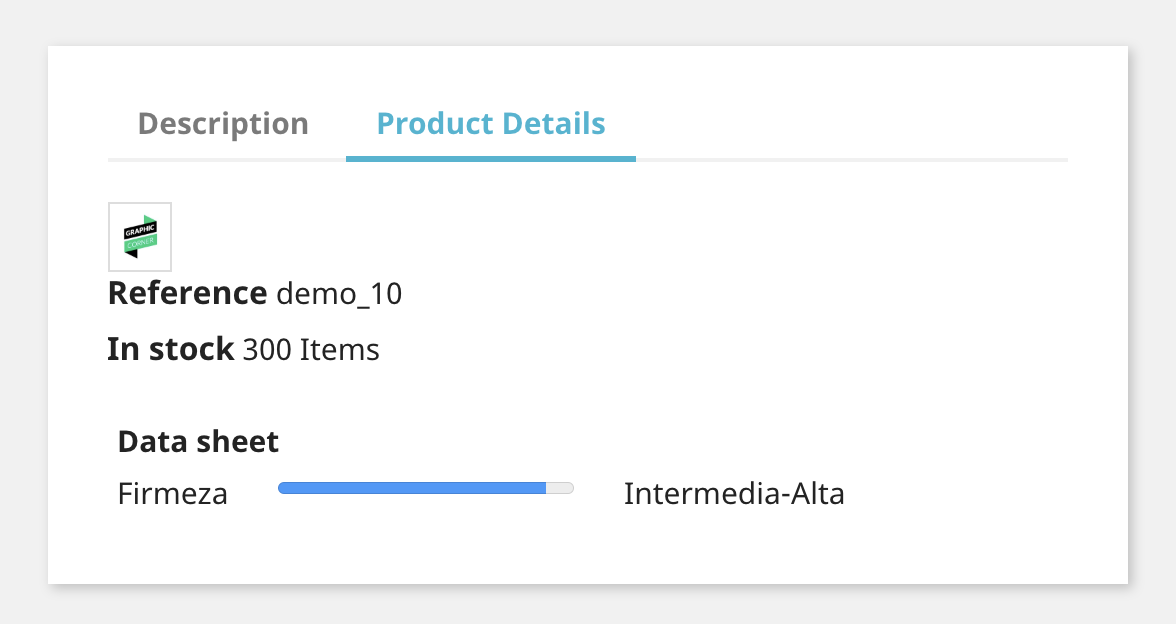Screen dimensions: 1176x624
Task: Click the 300 Items stock quantity
Action: pos(311,350)
